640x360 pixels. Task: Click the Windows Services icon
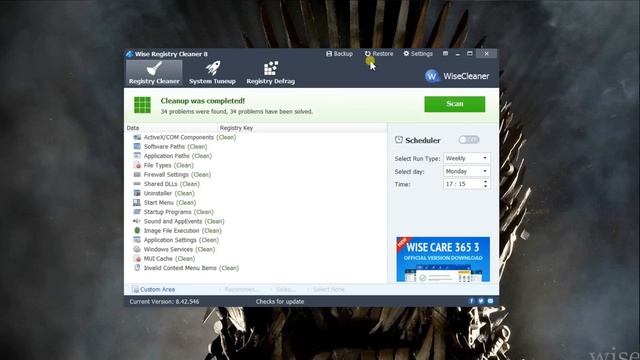[x=137, y=249]
